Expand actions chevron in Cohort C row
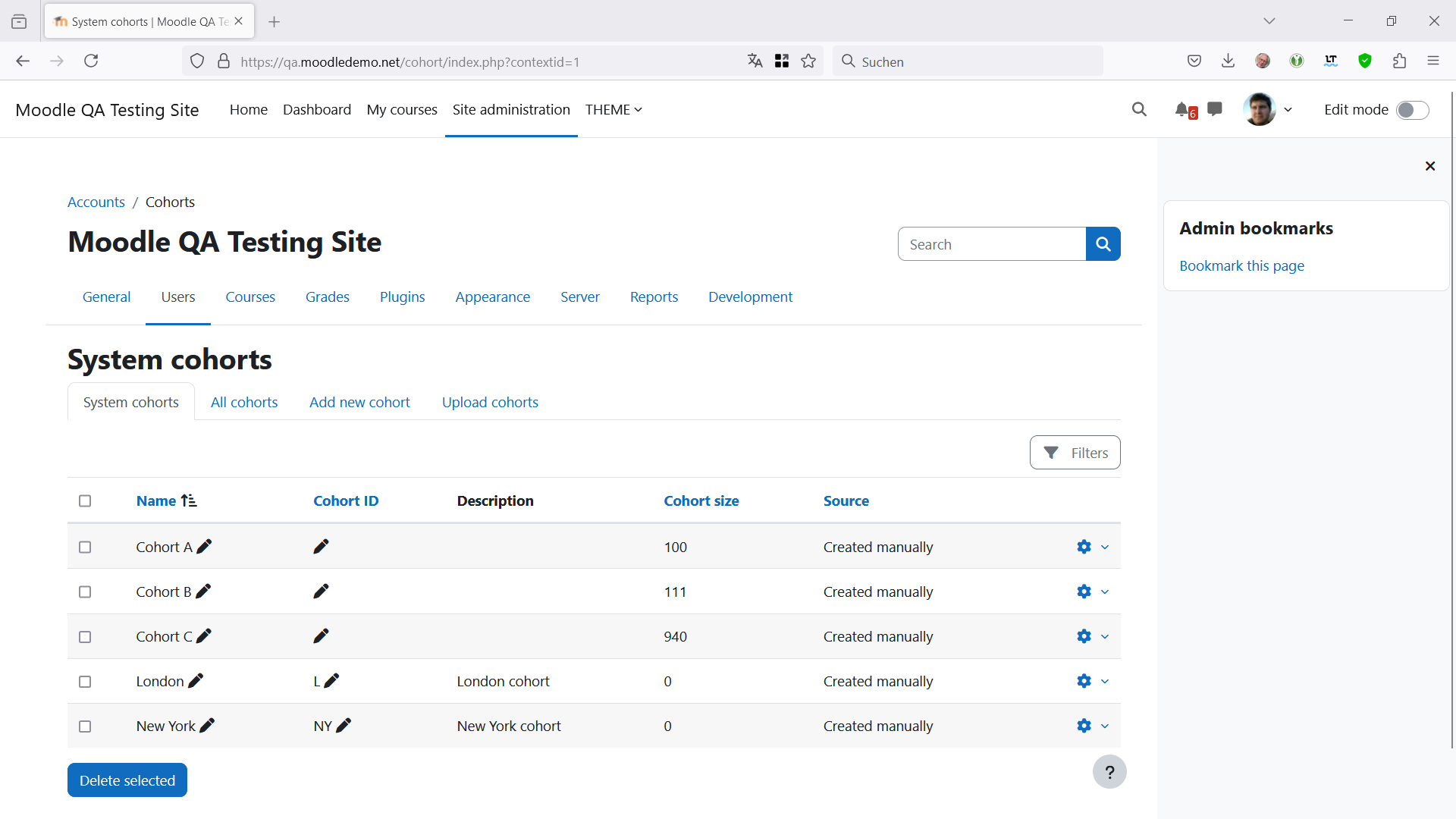Image resolution: width=1456 pixels, height=819 pixels. (1105, 636)
